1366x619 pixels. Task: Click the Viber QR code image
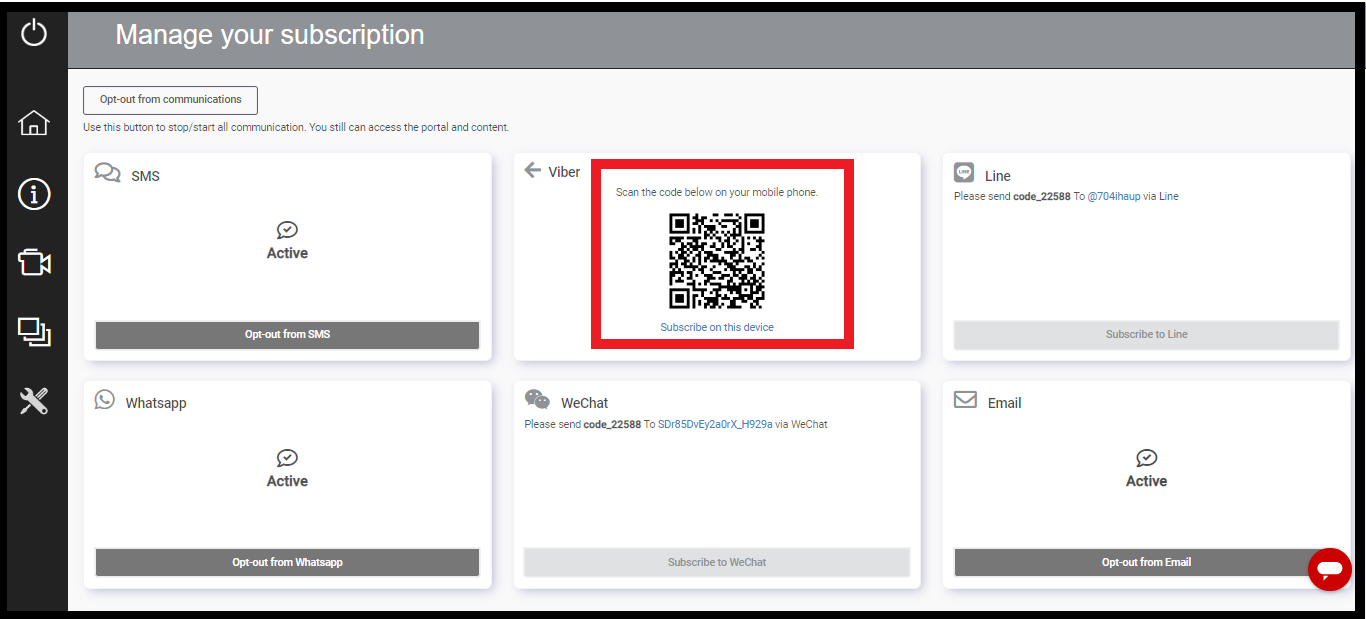[x=717, y=261]
